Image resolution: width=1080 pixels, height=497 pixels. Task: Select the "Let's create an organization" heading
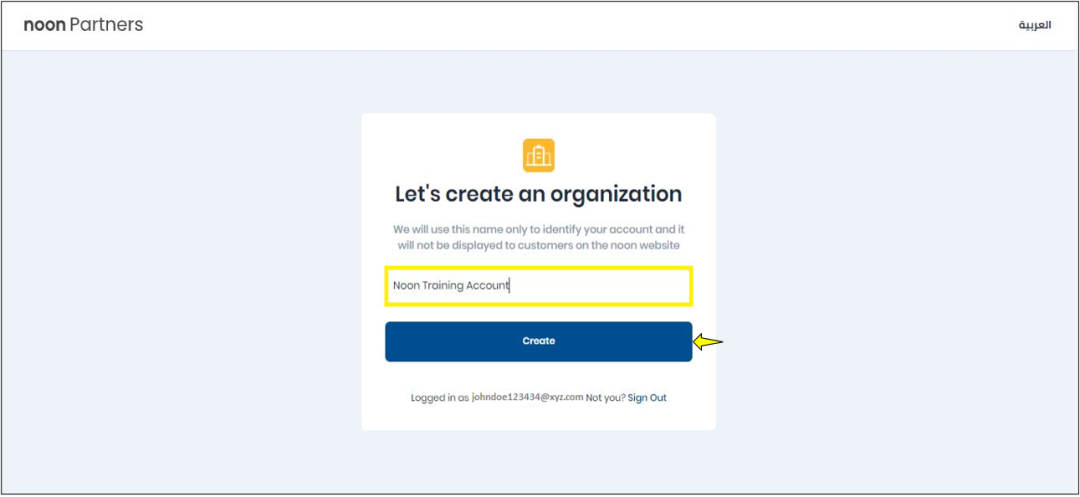coord(539,194)
